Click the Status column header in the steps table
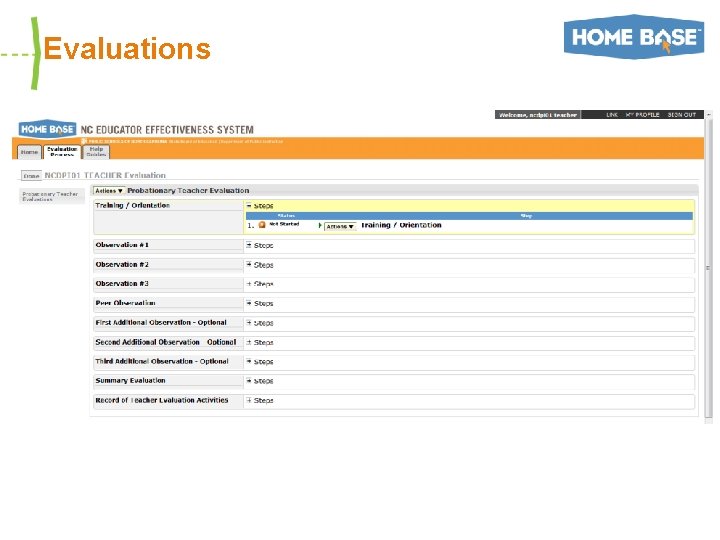The width and height of the screenshot is (720, 540). pyautogui.click(x=286, y=216)
